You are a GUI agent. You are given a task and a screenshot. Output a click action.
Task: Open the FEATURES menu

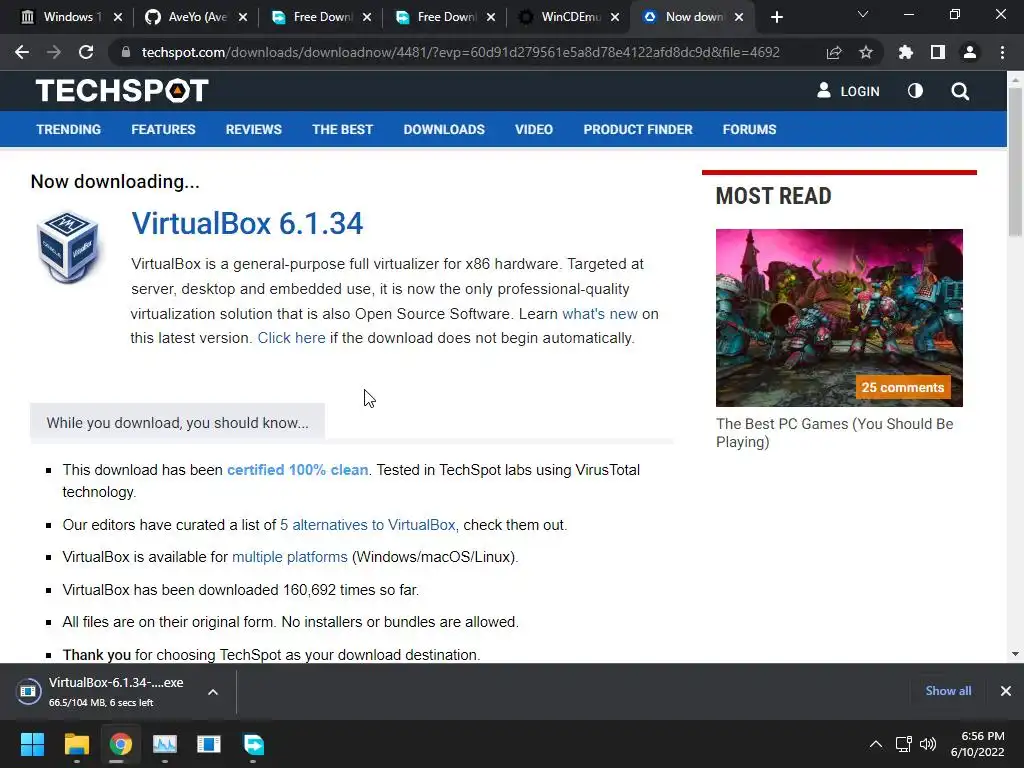[163, 129]
